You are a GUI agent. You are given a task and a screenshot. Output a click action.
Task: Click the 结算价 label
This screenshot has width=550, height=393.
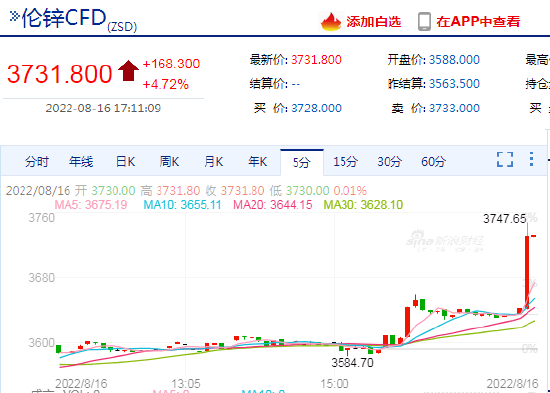click(269, 84)
